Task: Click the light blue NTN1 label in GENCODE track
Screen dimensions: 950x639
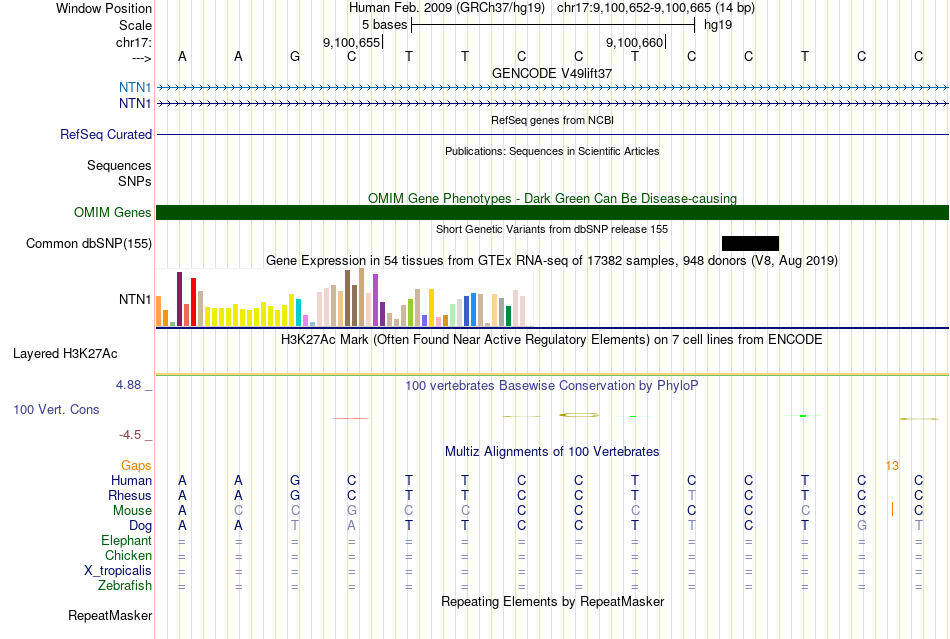Action: (135, 88)
